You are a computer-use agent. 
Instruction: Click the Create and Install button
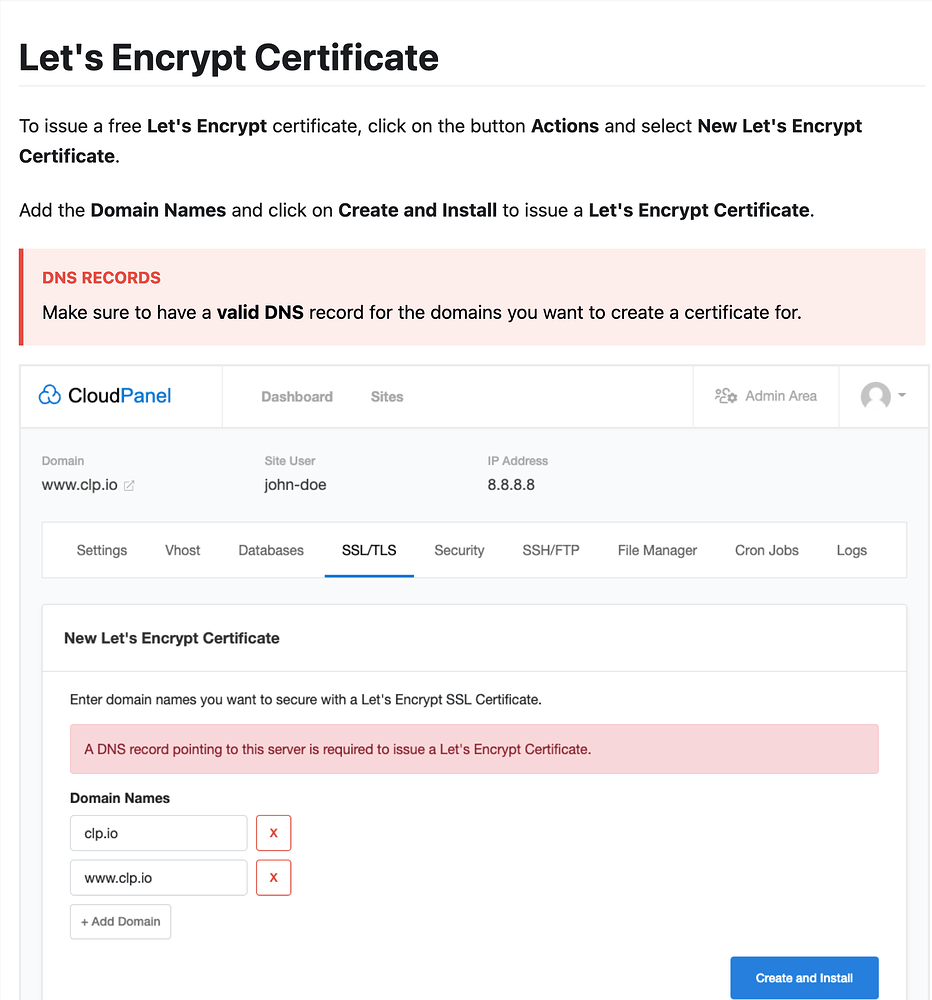(804, 978)
